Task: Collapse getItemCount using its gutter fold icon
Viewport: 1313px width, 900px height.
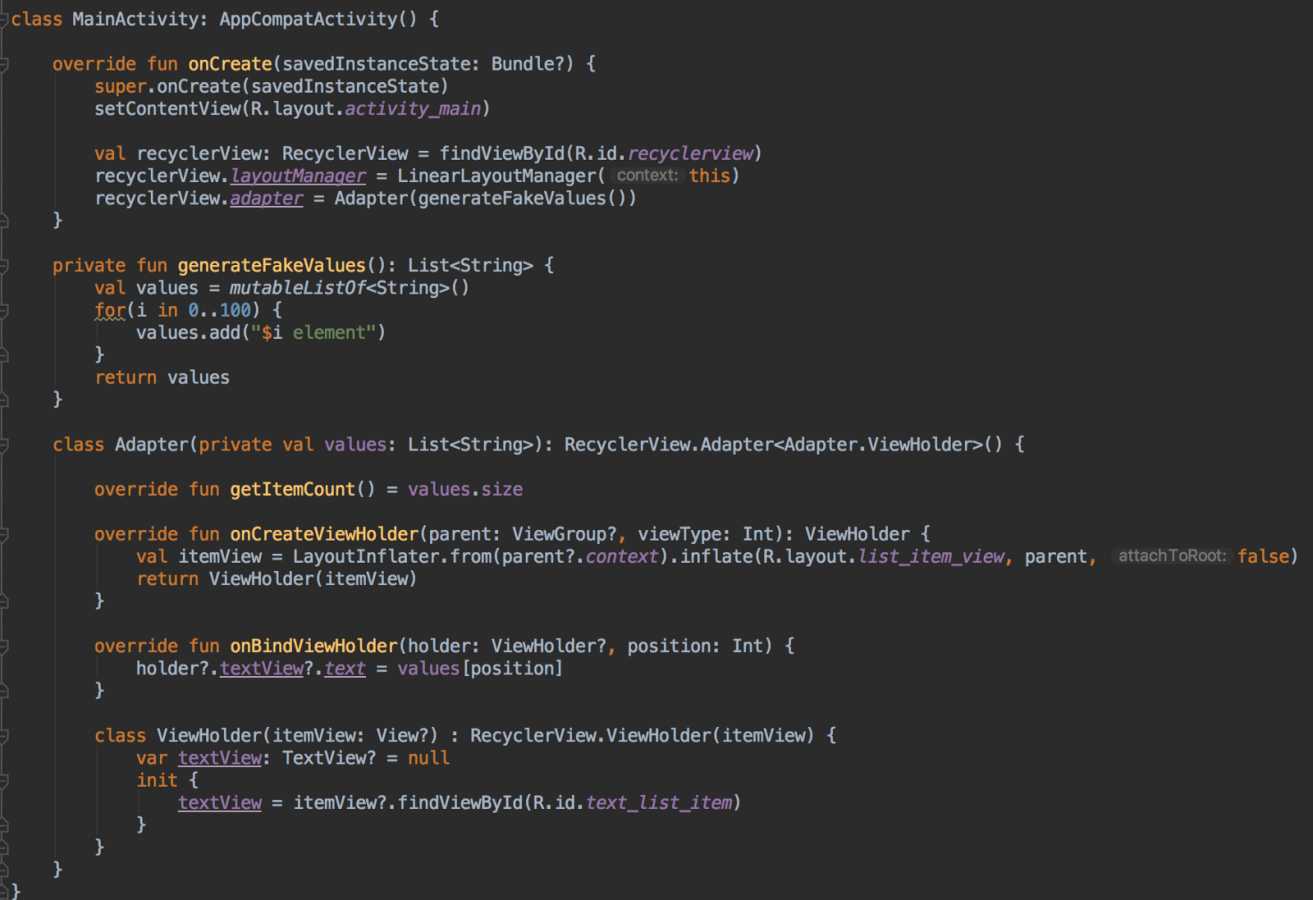Action: [x=5, y=489]
